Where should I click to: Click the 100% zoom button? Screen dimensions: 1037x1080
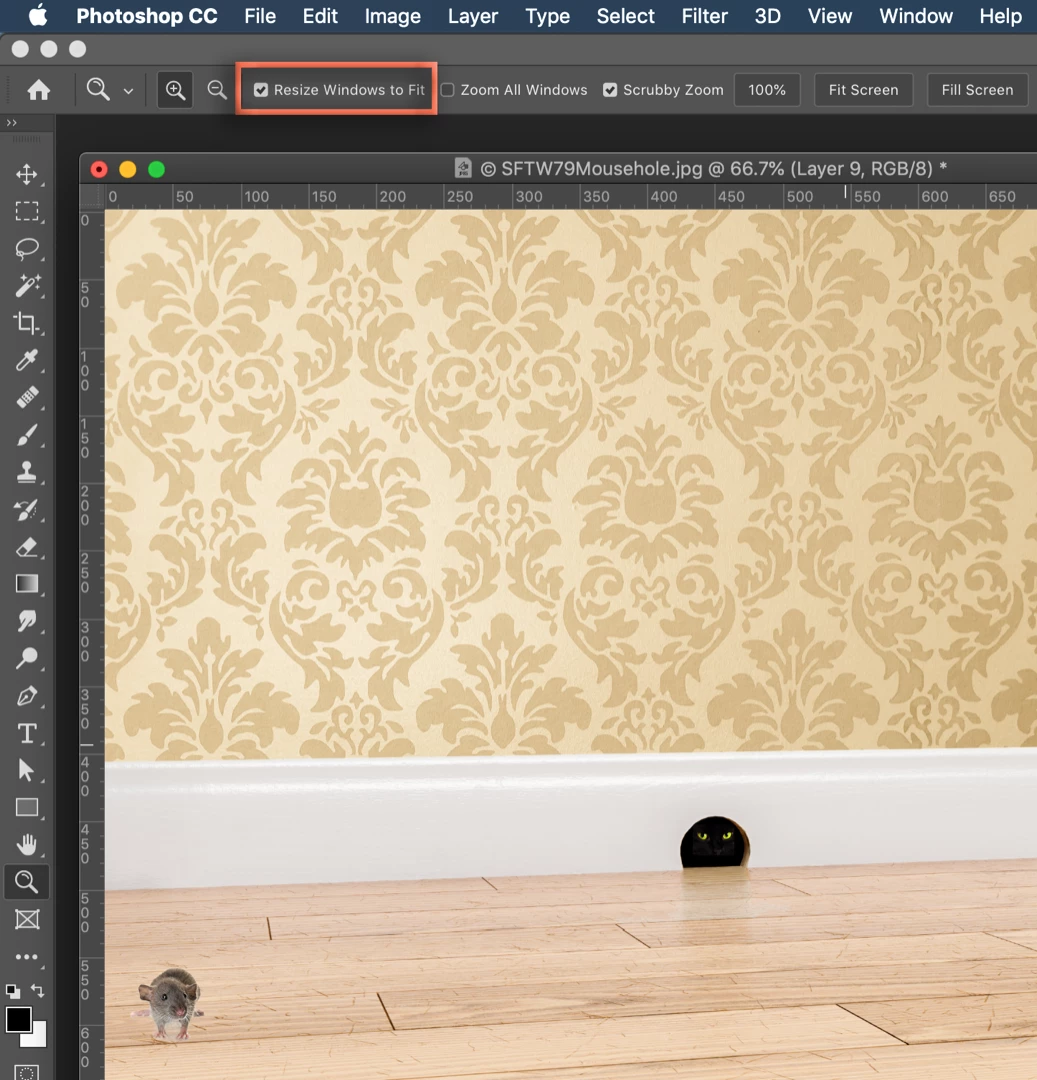click(767, 90)
